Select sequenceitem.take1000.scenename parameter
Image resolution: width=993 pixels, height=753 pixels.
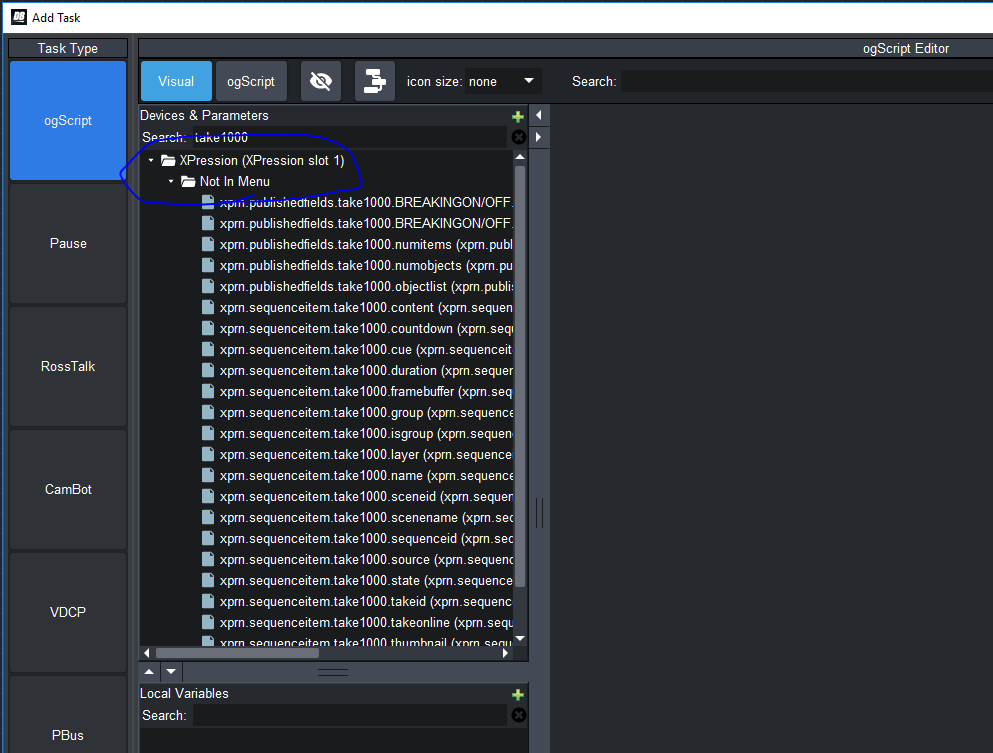tap(366, 517)
